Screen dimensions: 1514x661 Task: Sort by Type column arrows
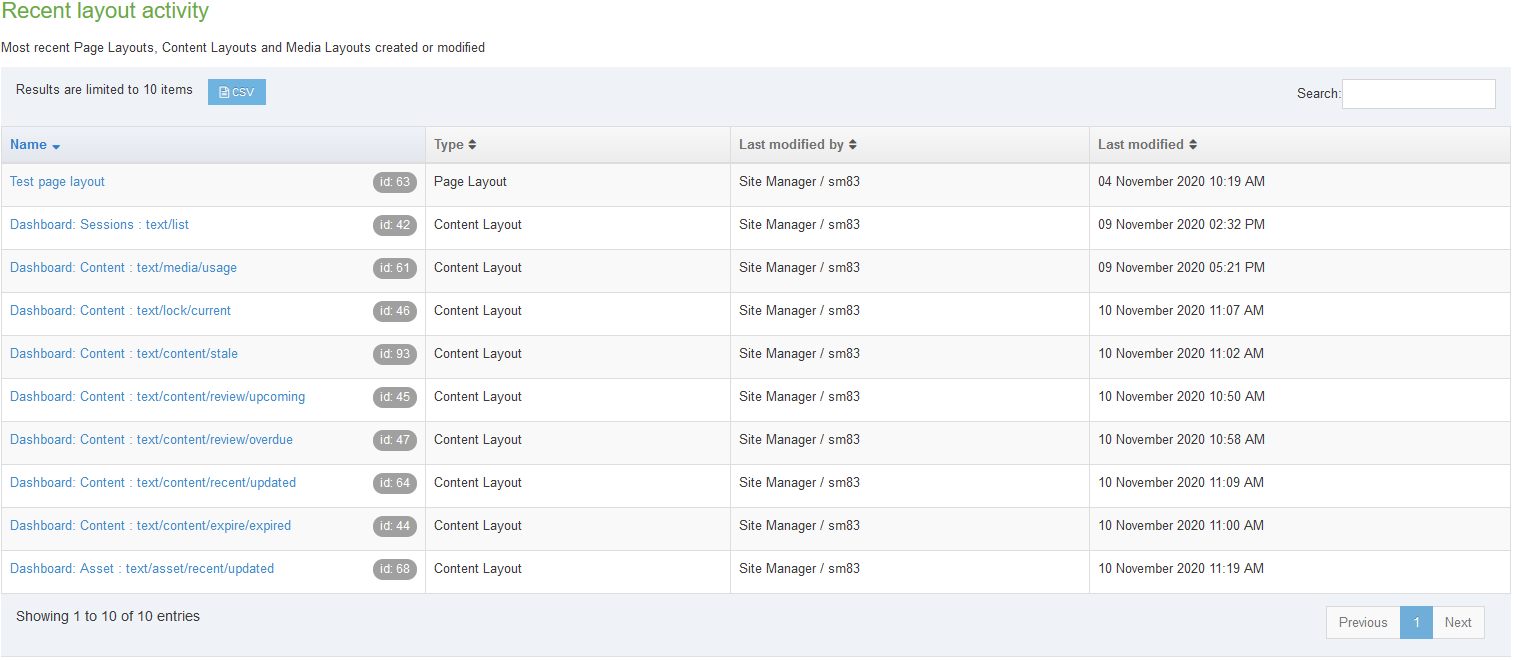coord(472,145)
